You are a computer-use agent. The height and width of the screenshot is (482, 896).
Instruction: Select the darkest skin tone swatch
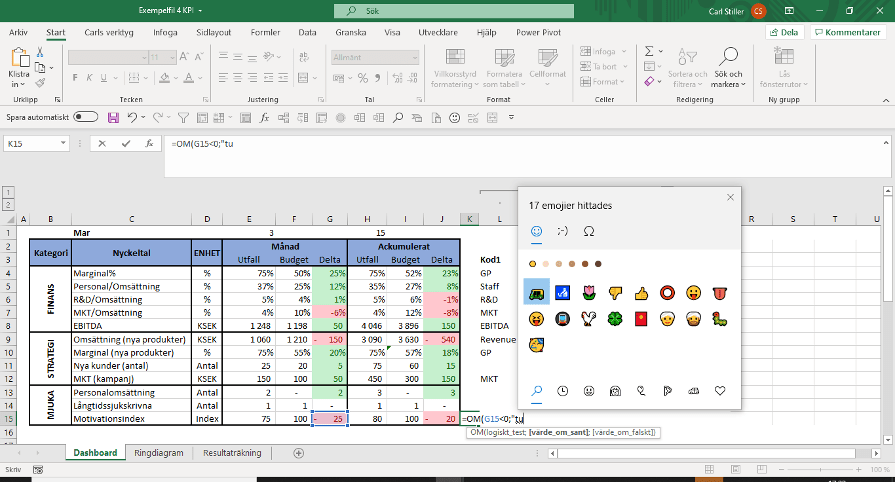599,263
